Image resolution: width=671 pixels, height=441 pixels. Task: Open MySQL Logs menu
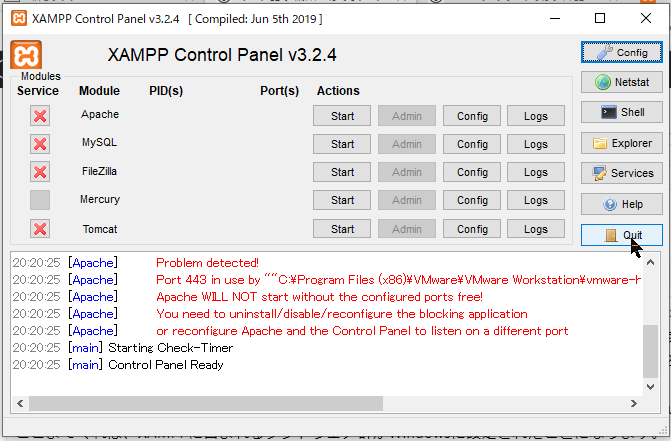pyautogui.click(x=536, y=144)
